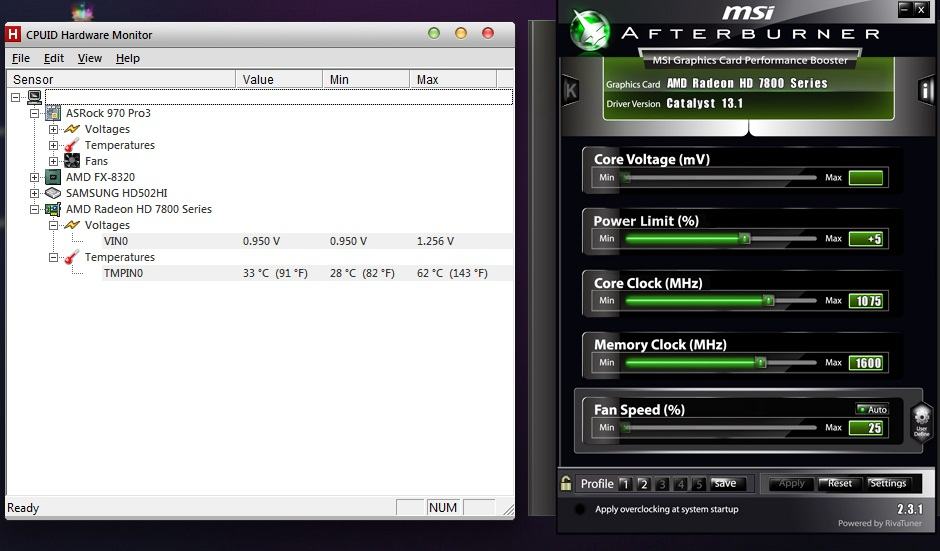The width and height of the screenshot is (940, 551).
Task: Open the View menu
Action: pyautogui.click(x=89, y=58)
